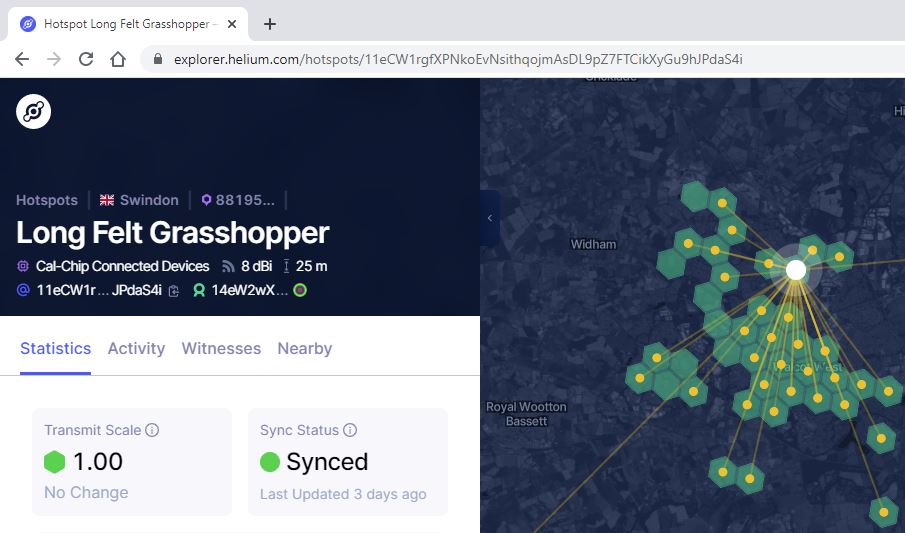The image size is (905, 533).
Task: Click the Royal Wootton Bassett map label
Action: tap(526, 414)
